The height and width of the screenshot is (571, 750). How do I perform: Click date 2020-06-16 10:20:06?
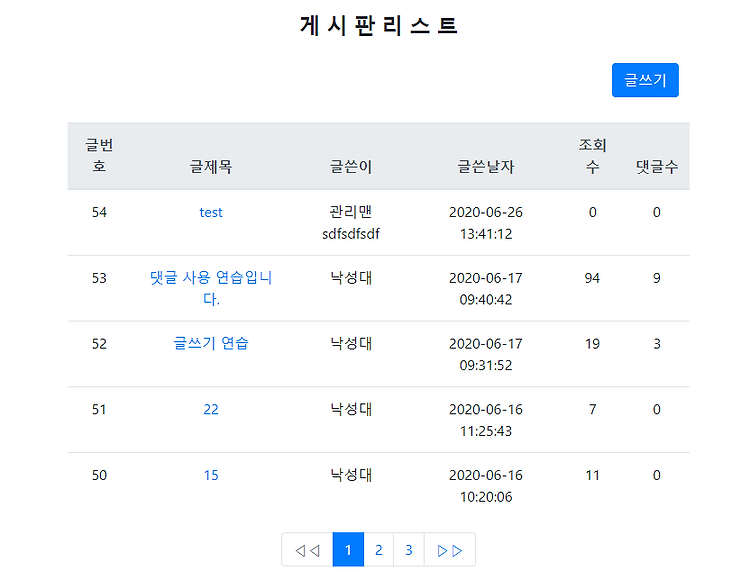point(485,486)
